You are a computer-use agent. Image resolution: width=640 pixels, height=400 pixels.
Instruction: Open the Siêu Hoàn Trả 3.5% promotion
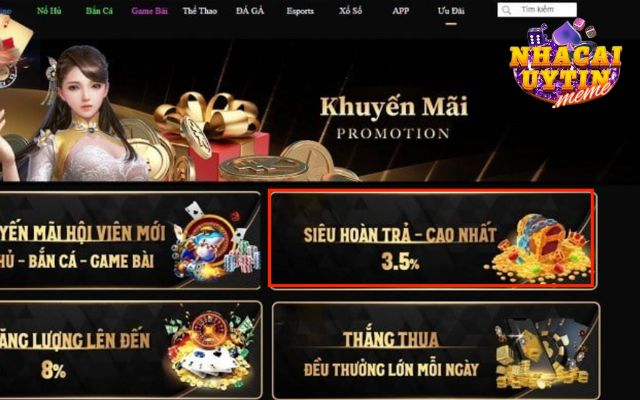point(432,238)
